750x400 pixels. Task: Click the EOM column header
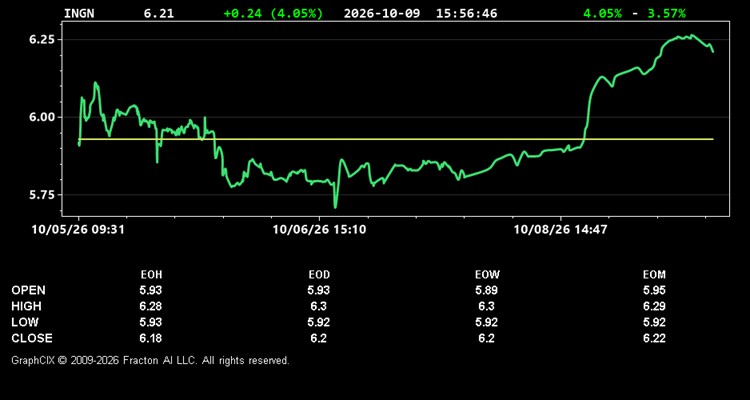pos(654,275)
